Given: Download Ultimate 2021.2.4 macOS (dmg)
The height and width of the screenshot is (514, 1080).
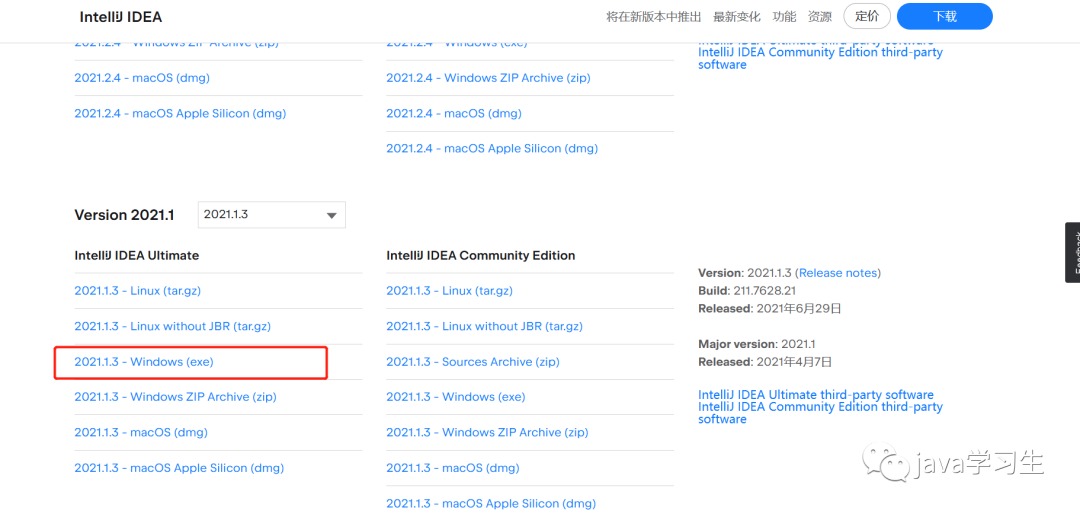Looking at the screenshot, I should (x=142, y=78).
